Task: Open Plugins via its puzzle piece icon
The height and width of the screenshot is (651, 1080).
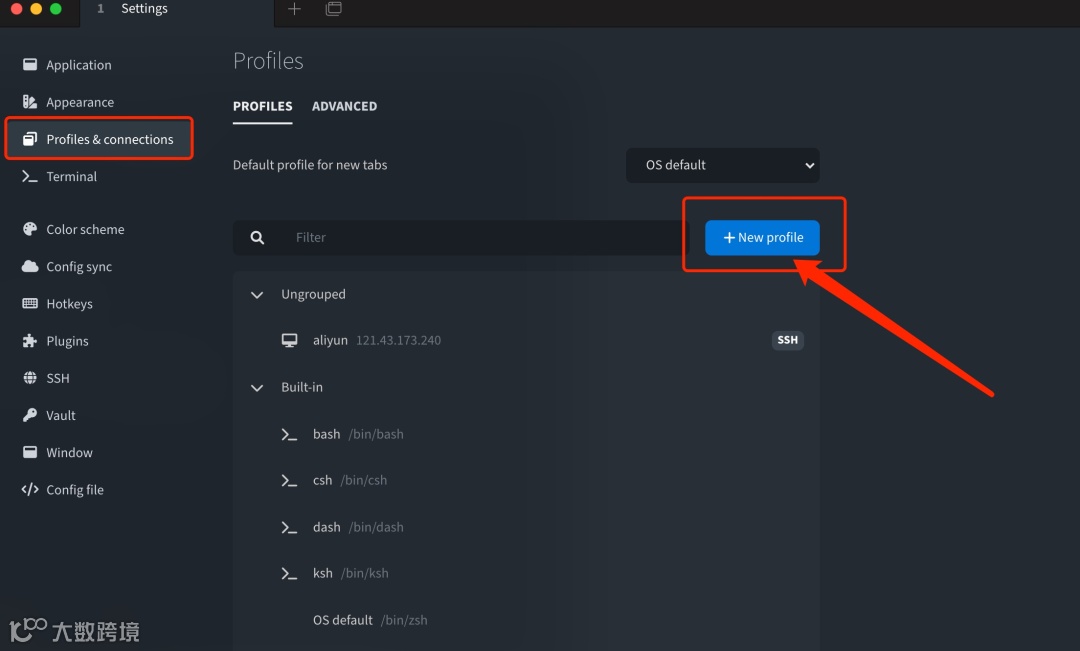Action: 30,341
